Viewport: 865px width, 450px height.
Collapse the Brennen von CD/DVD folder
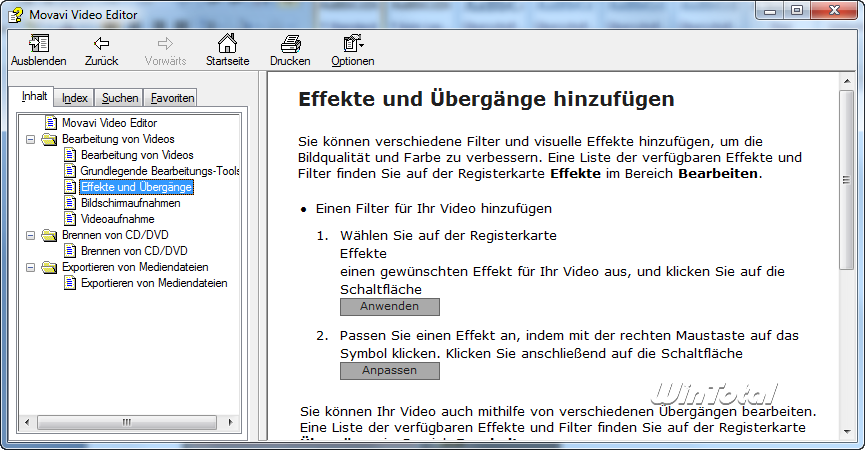pos(31,235)
